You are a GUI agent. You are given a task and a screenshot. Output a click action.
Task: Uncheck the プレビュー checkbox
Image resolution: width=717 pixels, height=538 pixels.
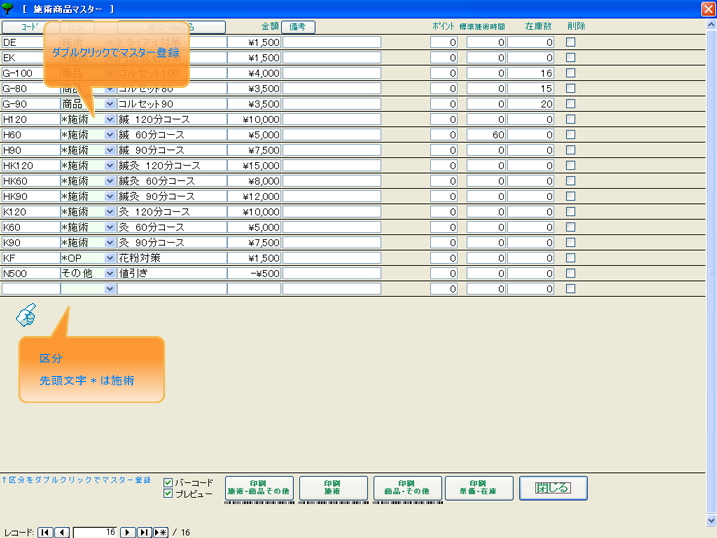tap(168, 493)
